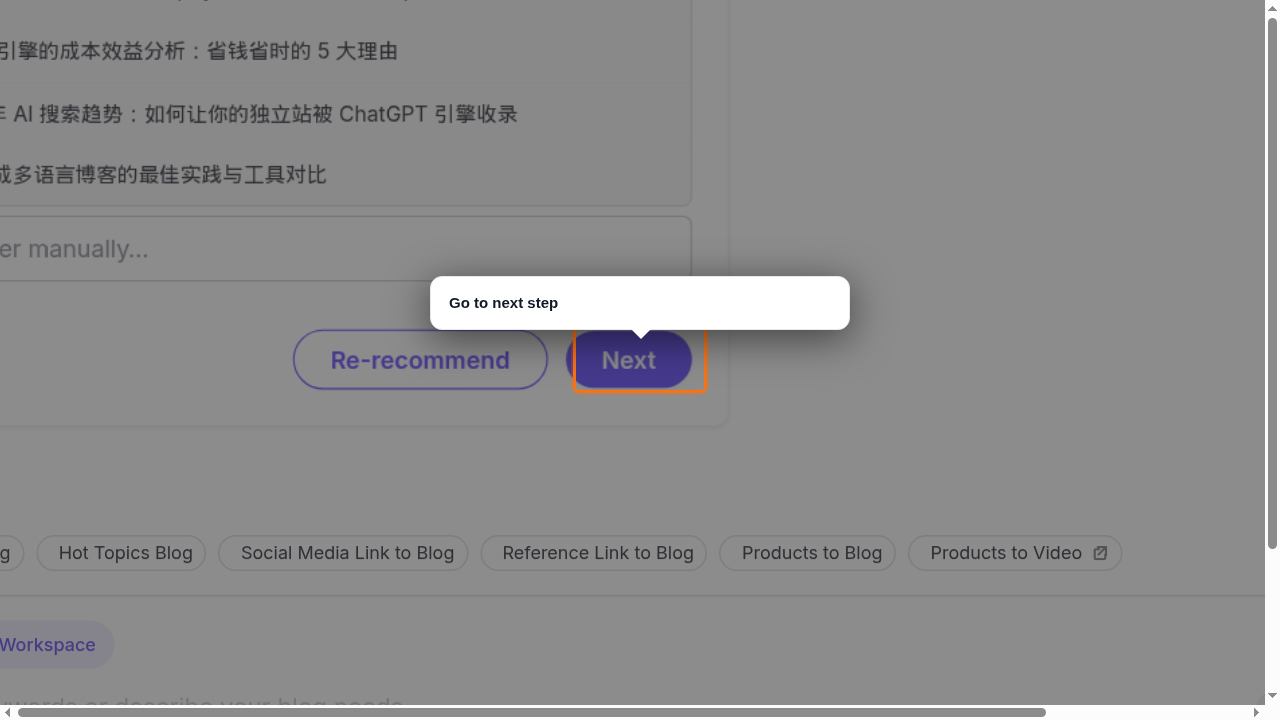Click the horizontal scrollbar thumb
The height and width of the screenshot is (720, 1280).
[x=531, y=712]
